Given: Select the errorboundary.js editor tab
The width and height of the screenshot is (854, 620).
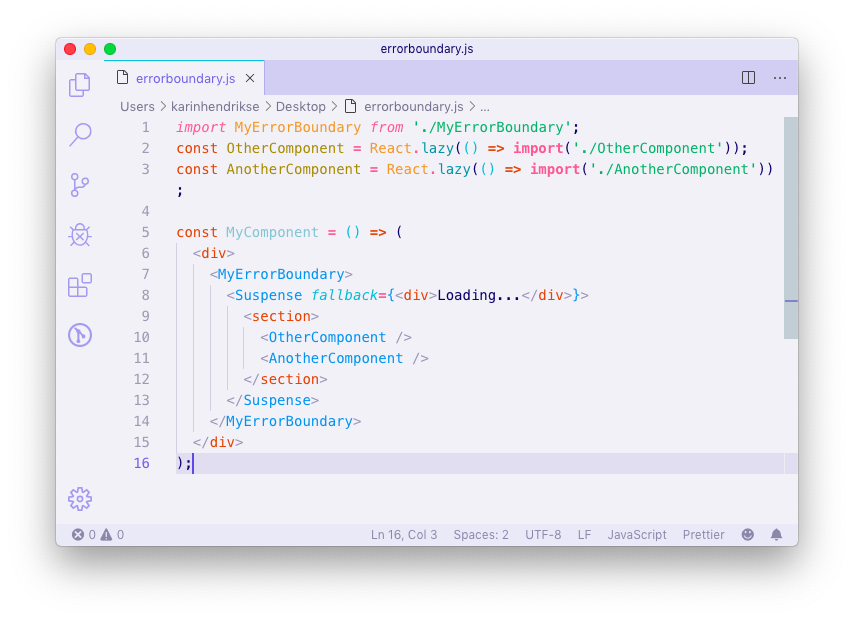Looking at the screenshot, I should click(x=185, y=78).
